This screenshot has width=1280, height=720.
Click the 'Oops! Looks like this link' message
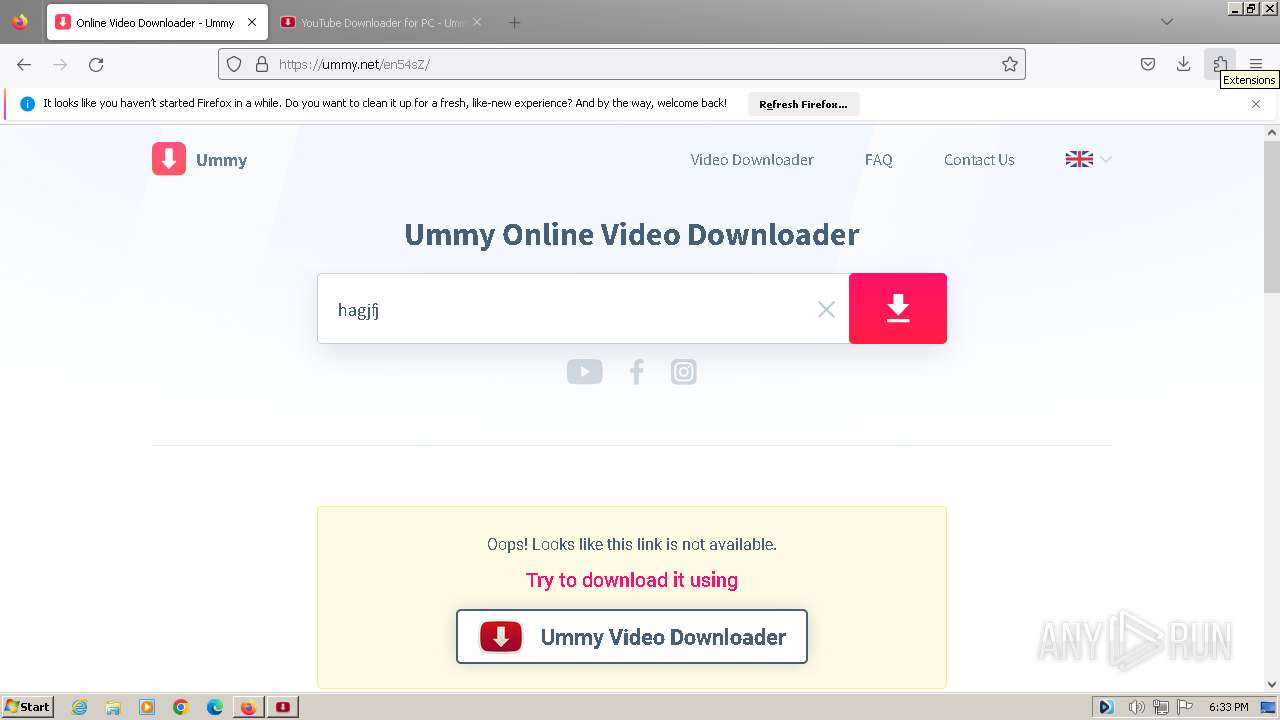coord(632,544)
